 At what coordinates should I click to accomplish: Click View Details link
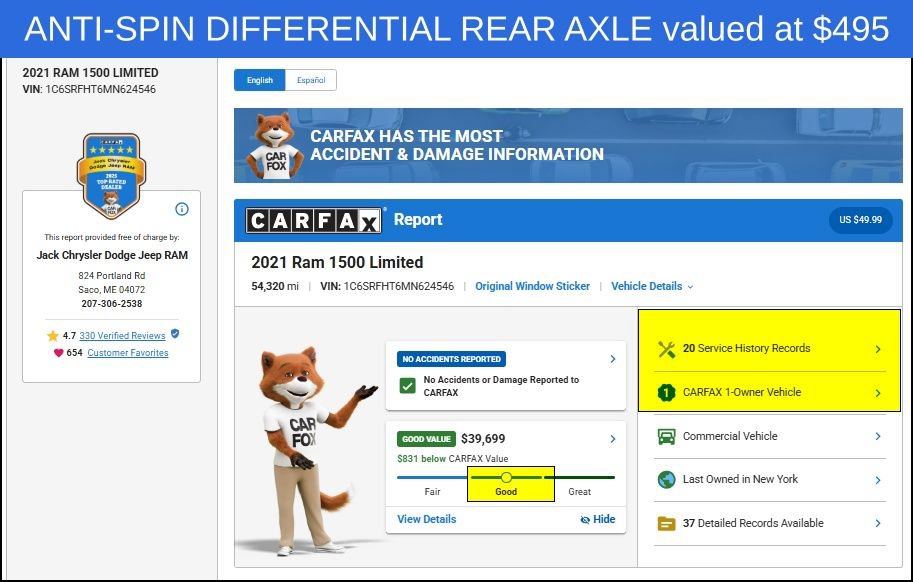coord(427,519)
